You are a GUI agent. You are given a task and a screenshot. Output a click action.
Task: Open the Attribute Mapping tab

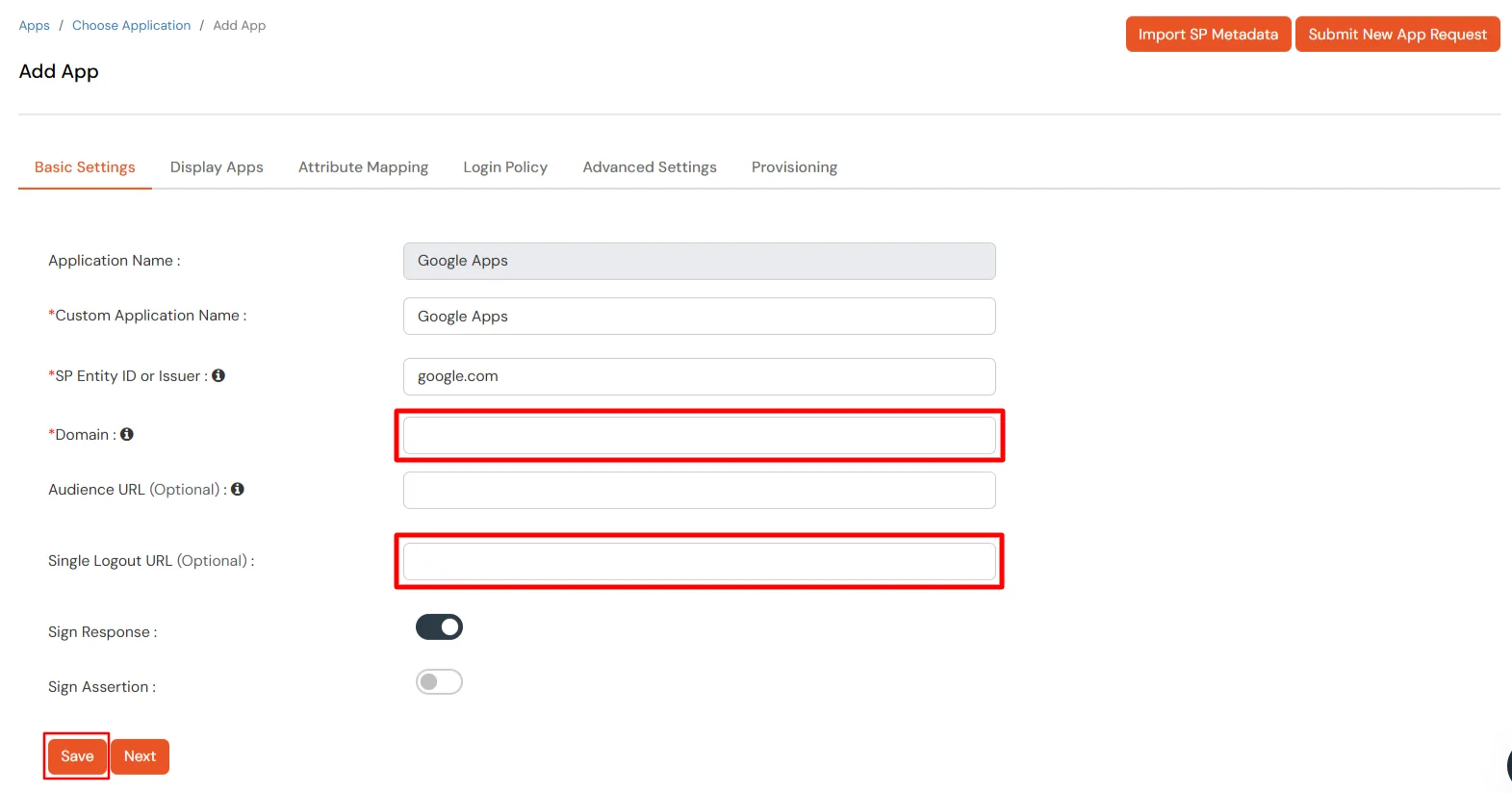point(363,167)
